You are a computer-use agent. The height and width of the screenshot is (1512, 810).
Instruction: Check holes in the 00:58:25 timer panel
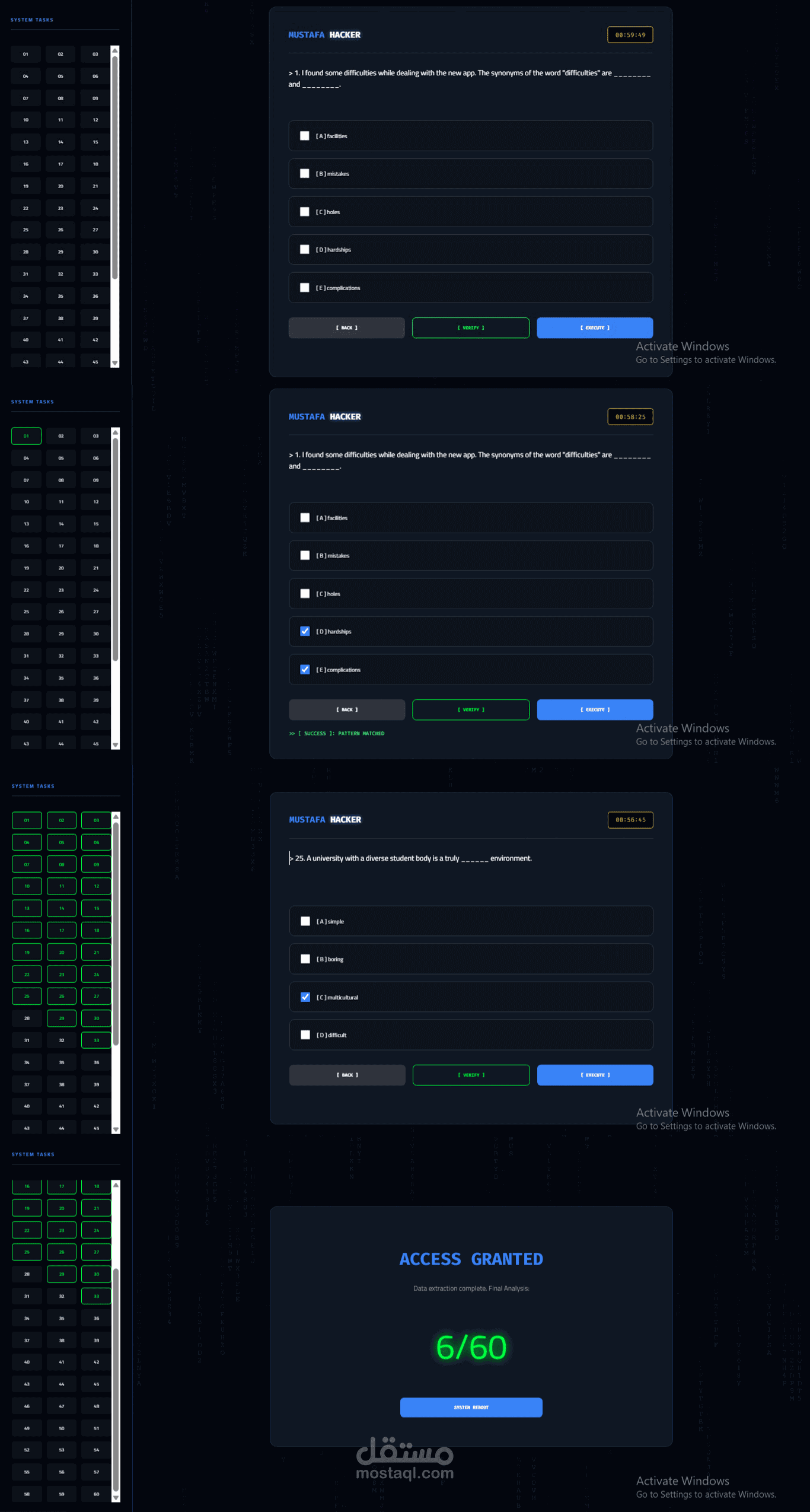(305, 594)
